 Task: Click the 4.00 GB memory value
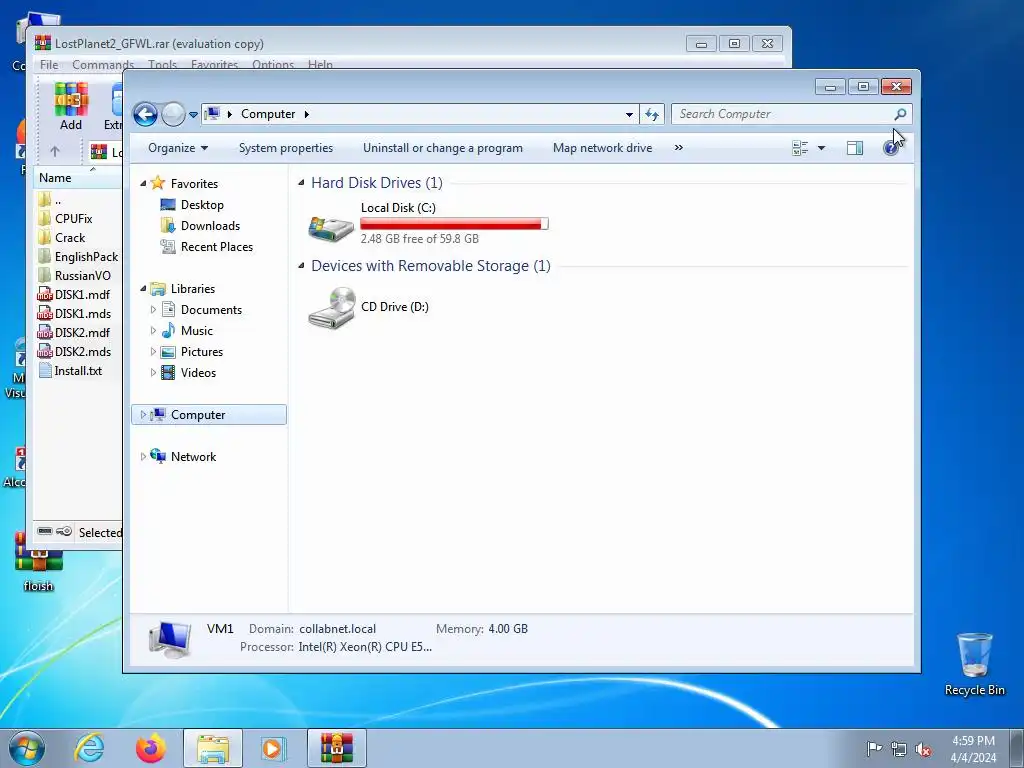pos(508,629)
